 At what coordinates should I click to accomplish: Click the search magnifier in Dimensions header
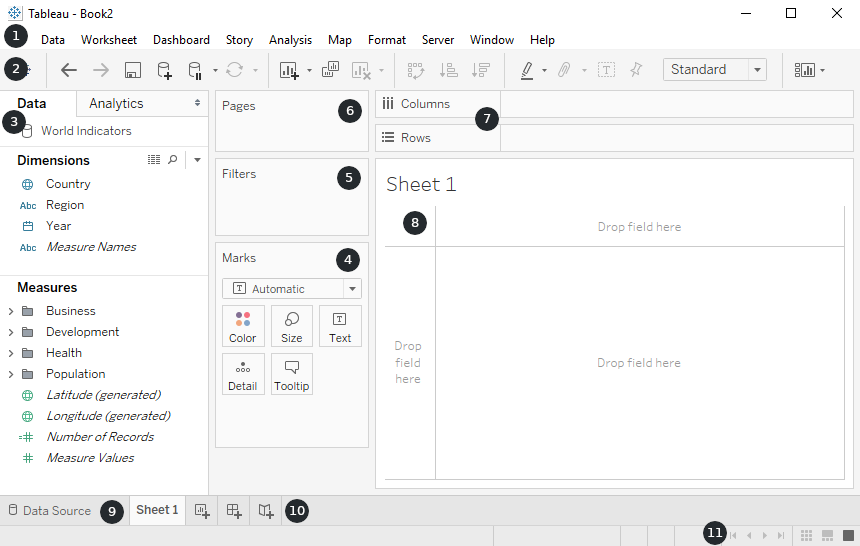[173, 160]
